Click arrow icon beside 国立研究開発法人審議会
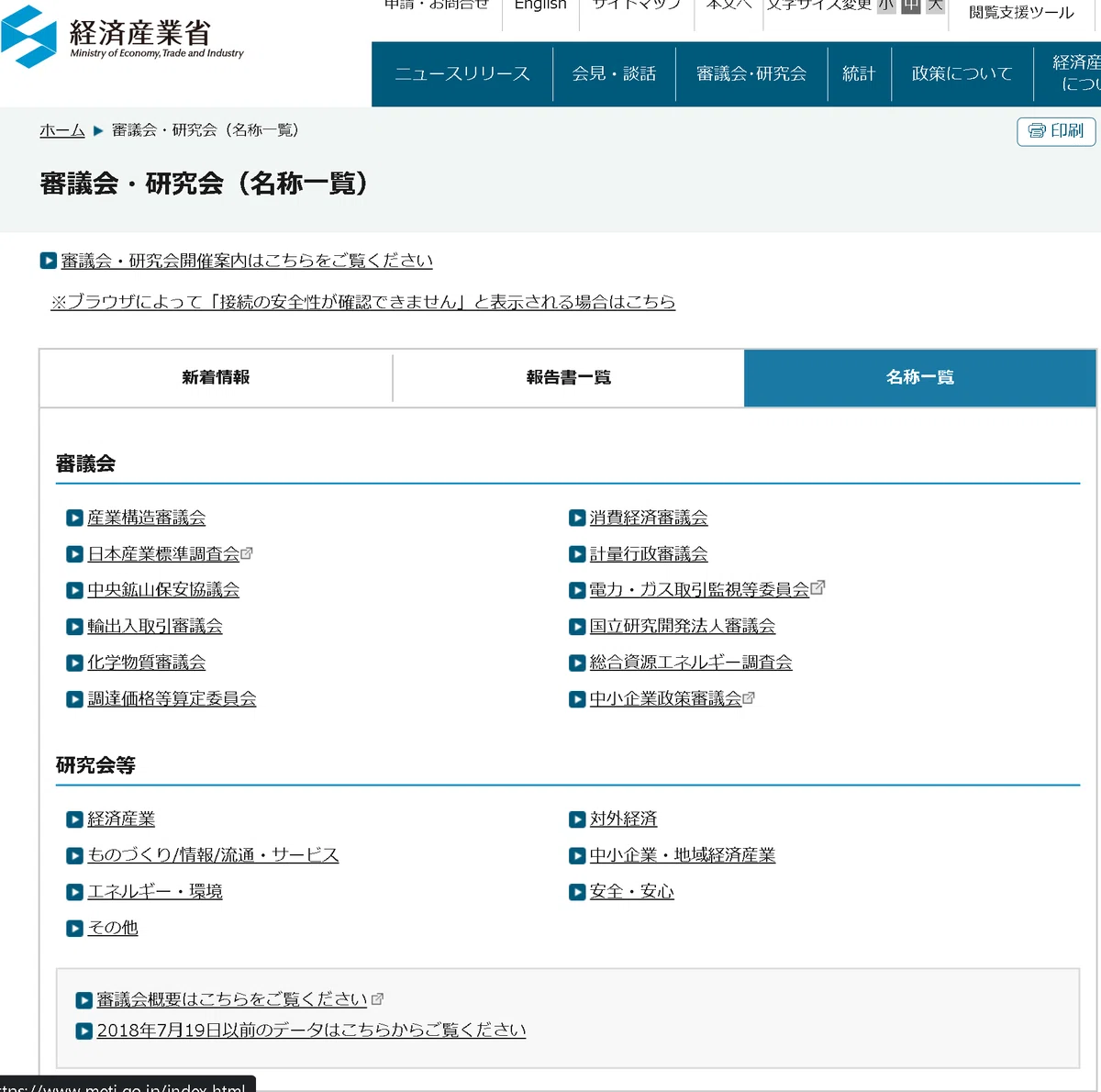Image resolution: width=1101 pixels, height=1092 pixels. pyautogui.click(x=577, y=627)
